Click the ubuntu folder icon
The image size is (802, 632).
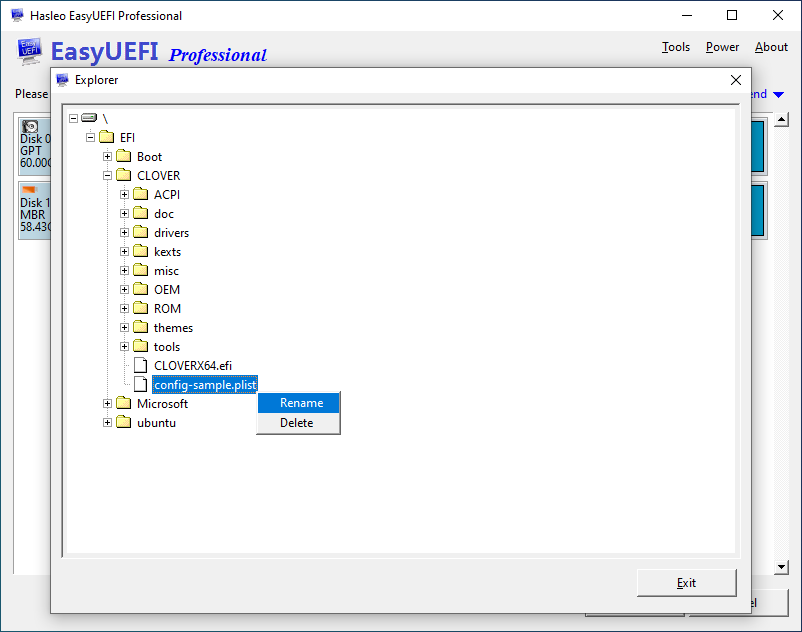click(123, 421)
